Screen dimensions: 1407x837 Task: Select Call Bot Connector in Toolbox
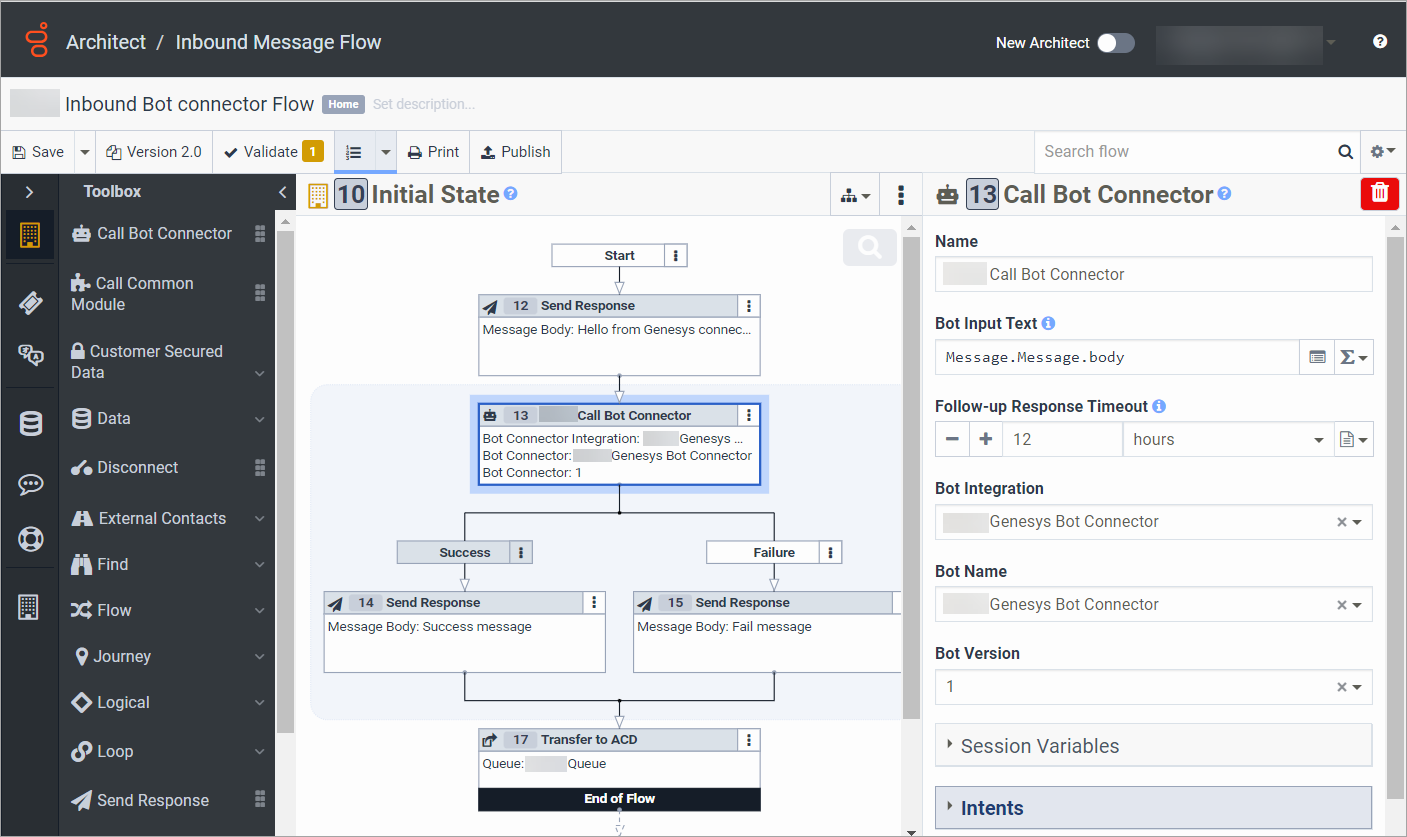pyautogui.click(x=168, y=233)
